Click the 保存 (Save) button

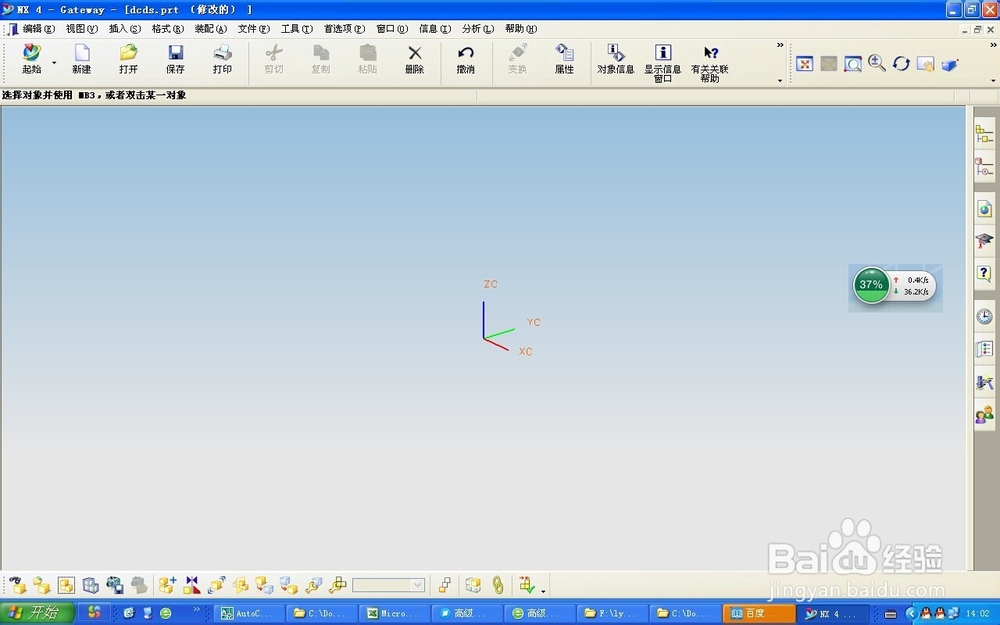175,59
